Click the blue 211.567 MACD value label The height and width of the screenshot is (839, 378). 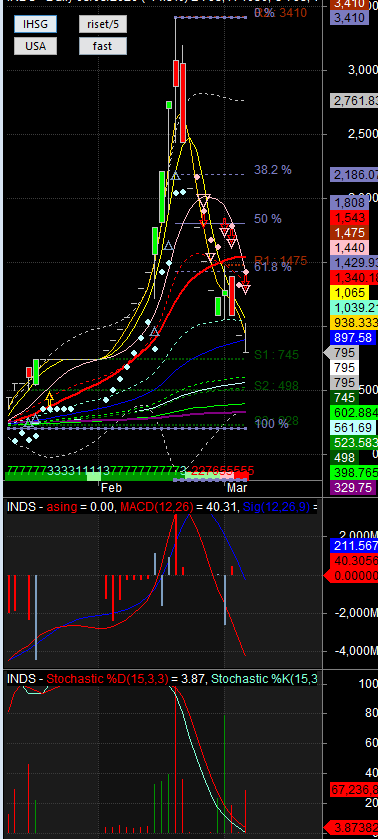click(x=354, y=546)
